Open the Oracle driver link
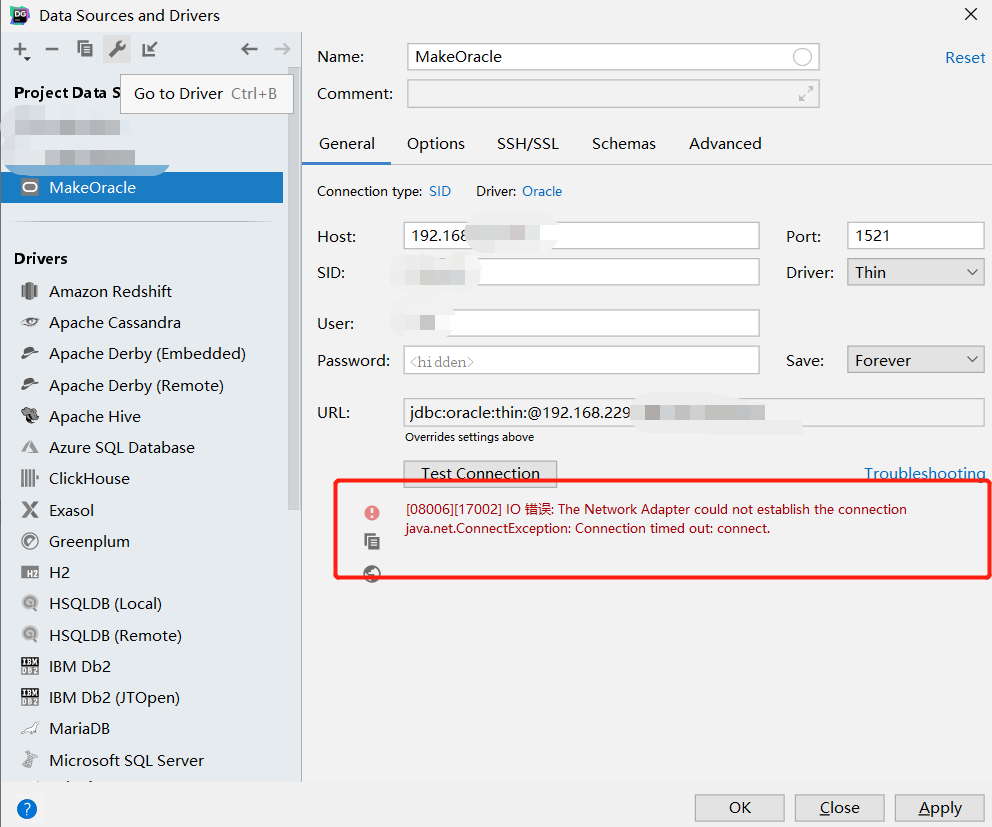The image size is (992, 827). 542,191
